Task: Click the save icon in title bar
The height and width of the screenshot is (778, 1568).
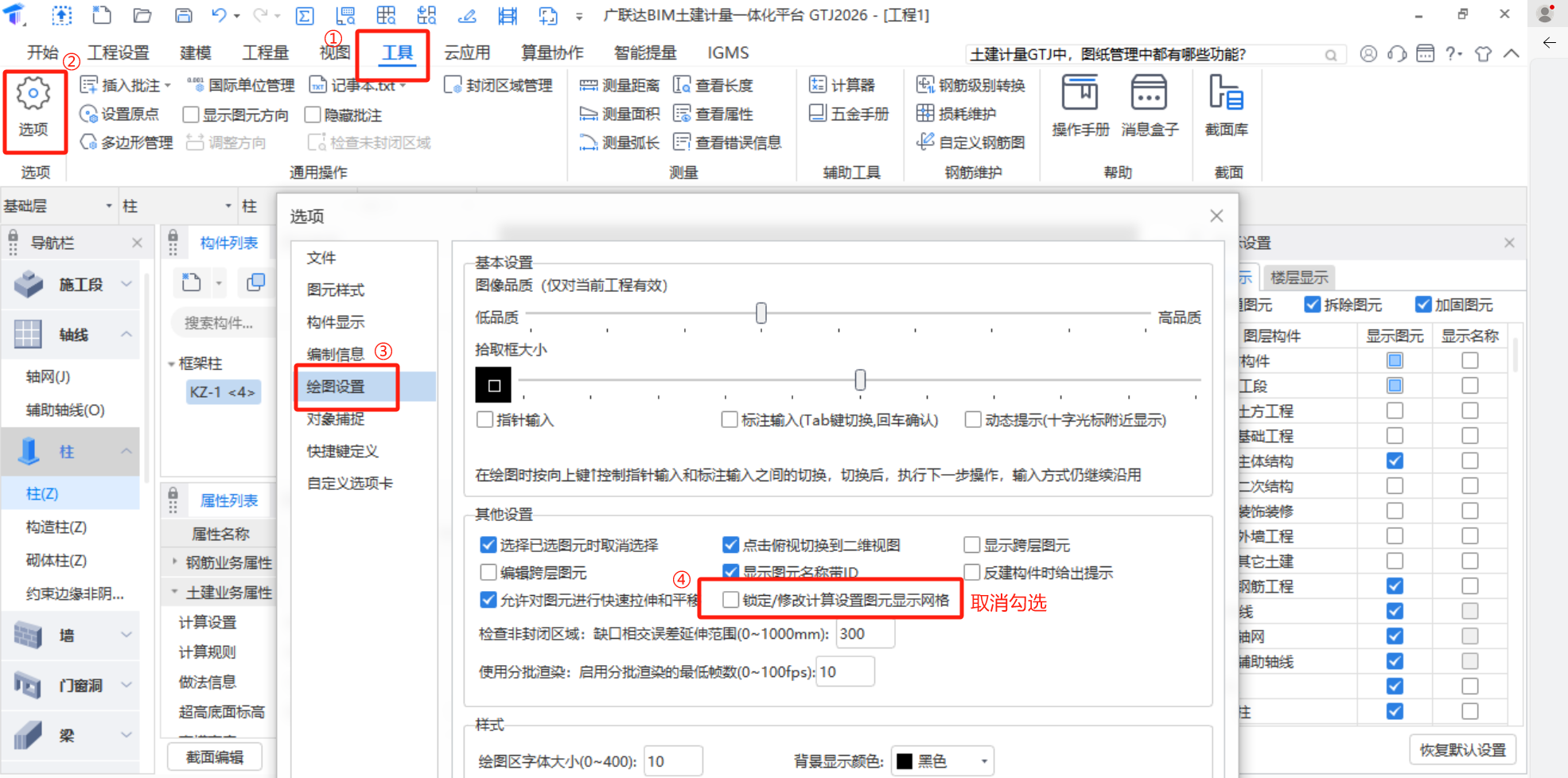Action: tap(183, 15)
